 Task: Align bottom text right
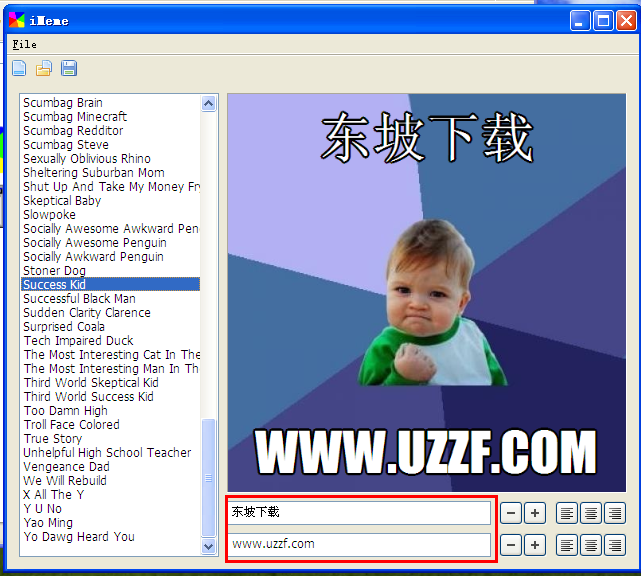click(615, 545)
